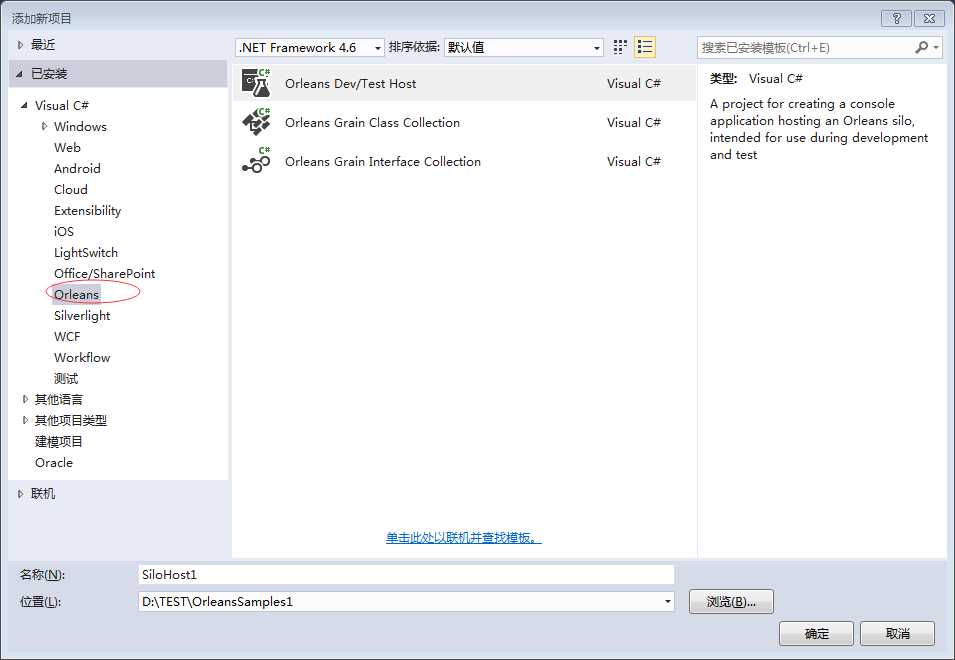The width and height of the screenshot is (955, 660).
Task: Click the online template search link
Action: pos(463,538)
